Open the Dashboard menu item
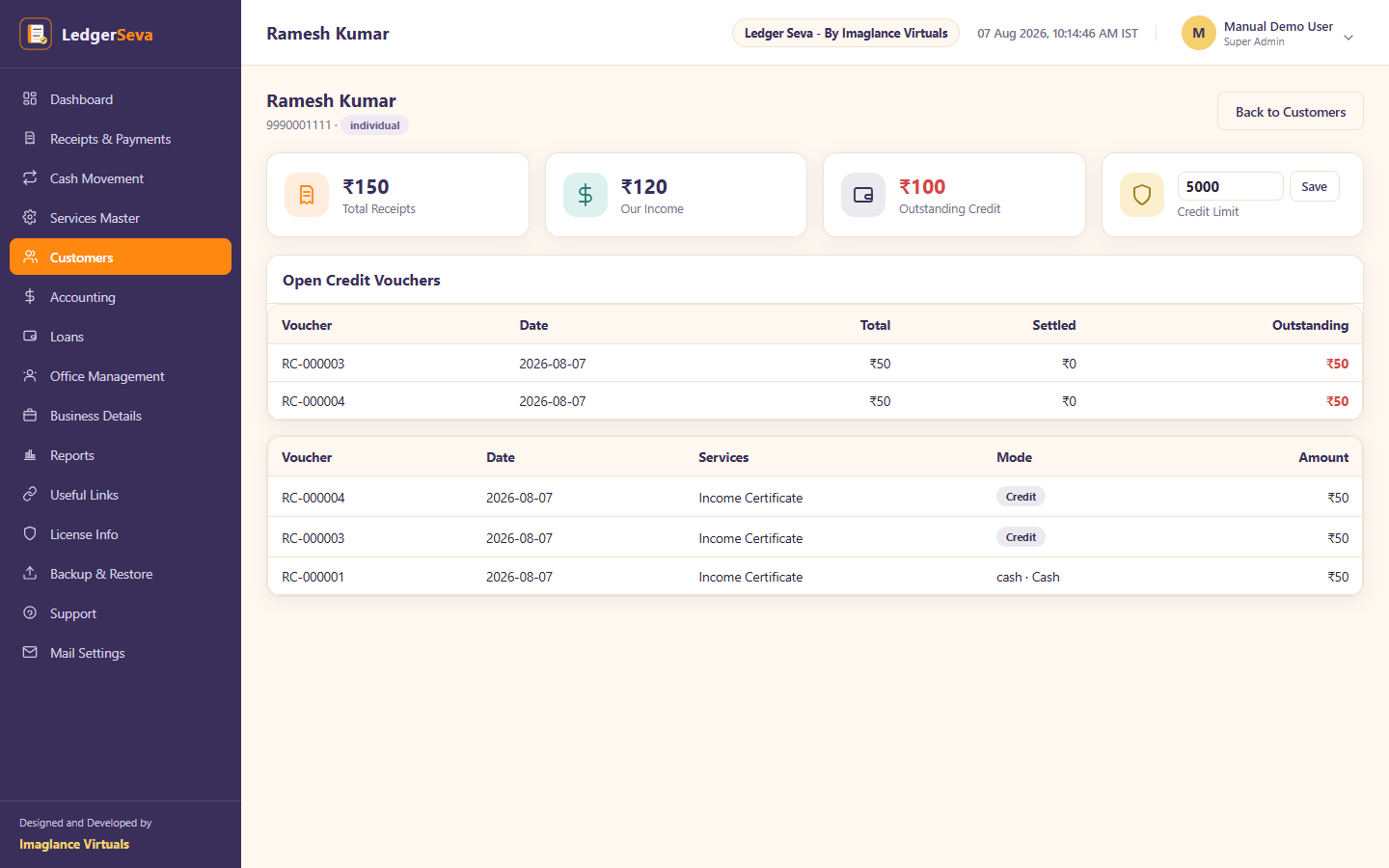 121,98
